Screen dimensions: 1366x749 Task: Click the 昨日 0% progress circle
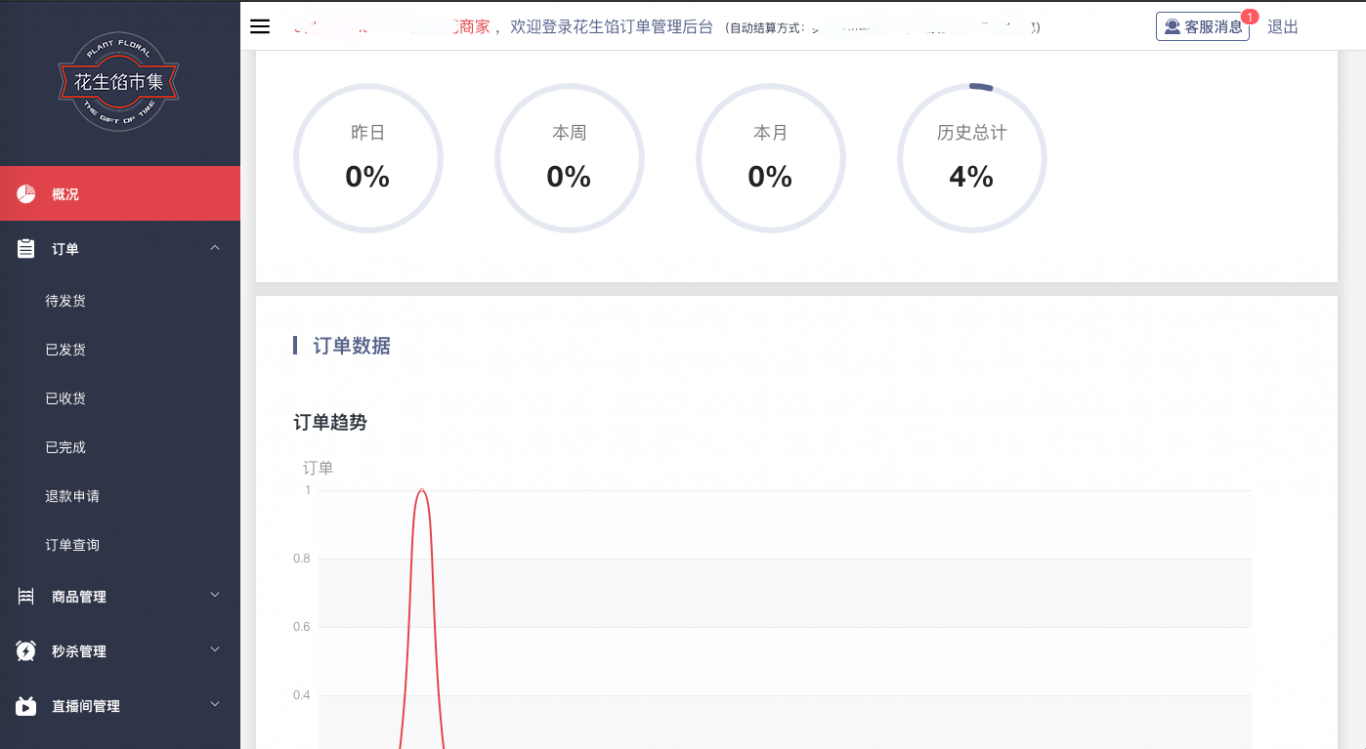(368, 158)
